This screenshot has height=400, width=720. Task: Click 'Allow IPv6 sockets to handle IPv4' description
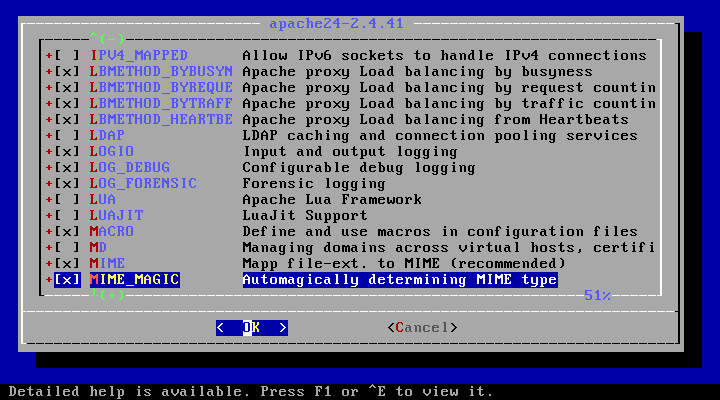444,56
